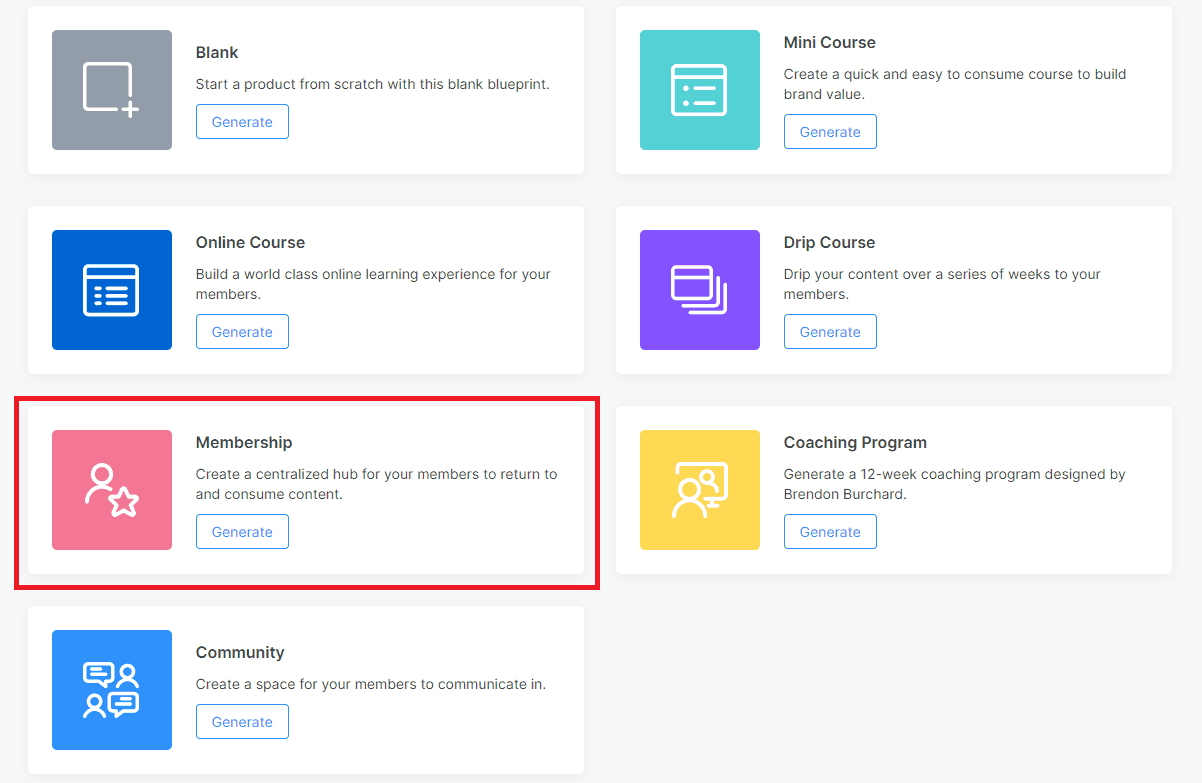Generate a Coaching Program product
Image resolution: width=1202 pixels, height=783 pixels.
click(x=830, y=532)
